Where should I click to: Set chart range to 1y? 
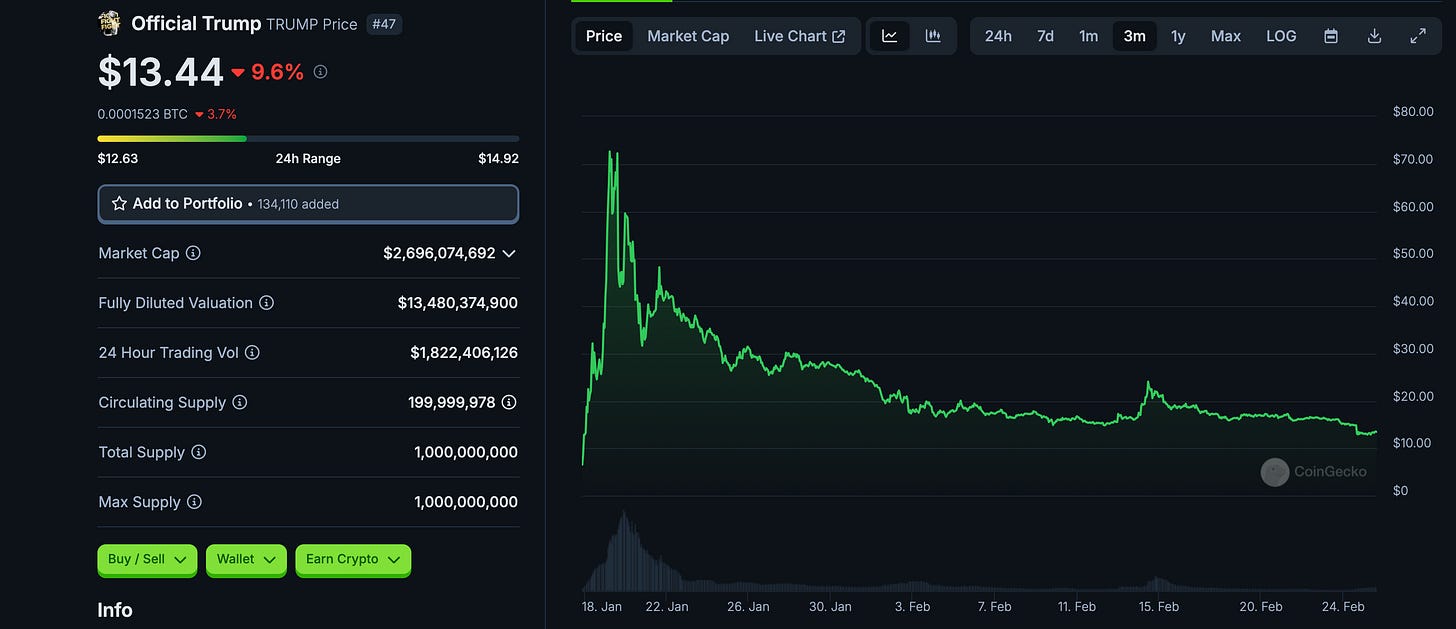(1178, 36)
